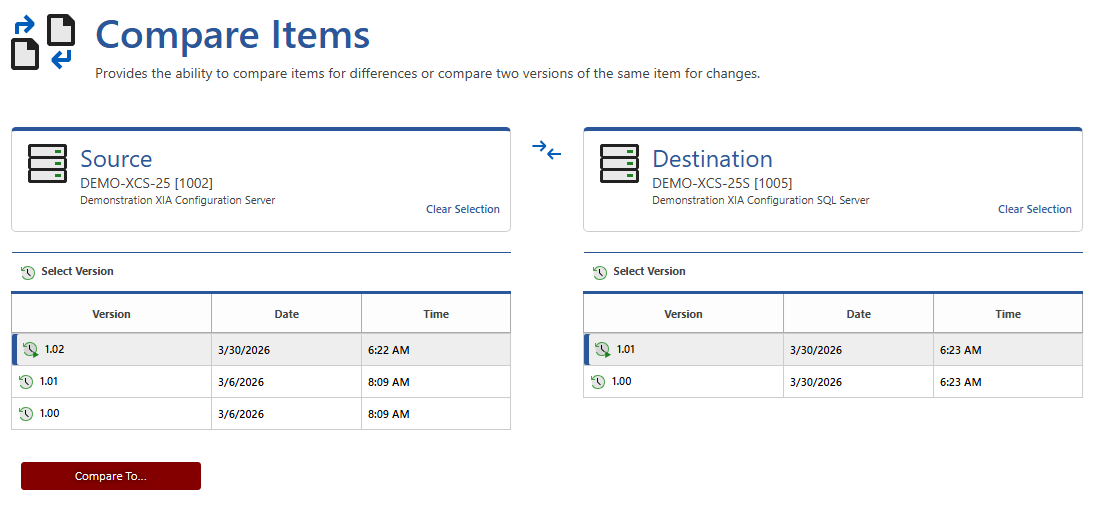This screenshot has height=528, width=1106.
Task: Click Source version 1.00 history icon
Action: click(26, 414)
